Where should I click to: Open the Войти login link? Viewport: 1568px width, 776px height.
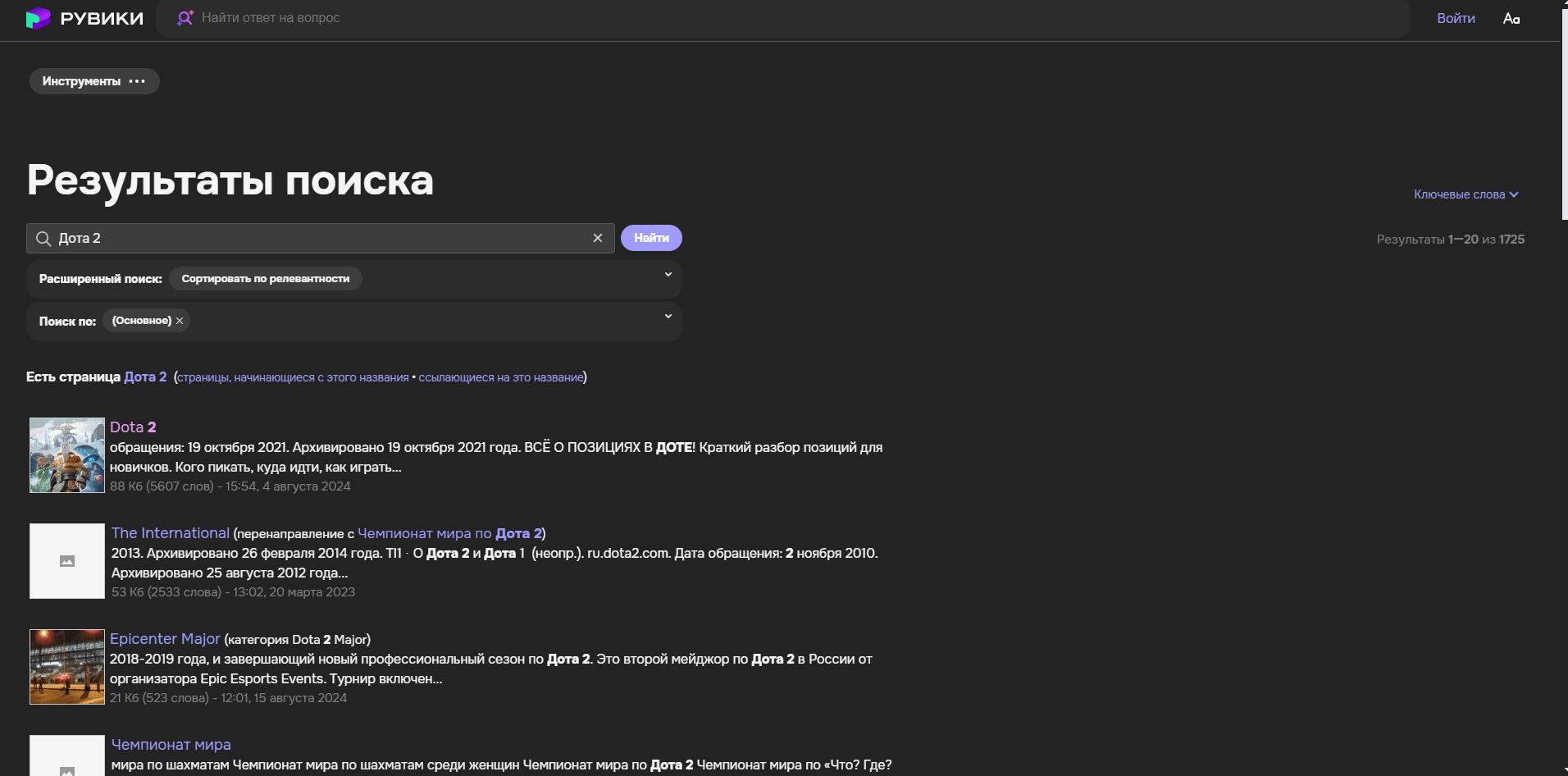coord(1456,18)
